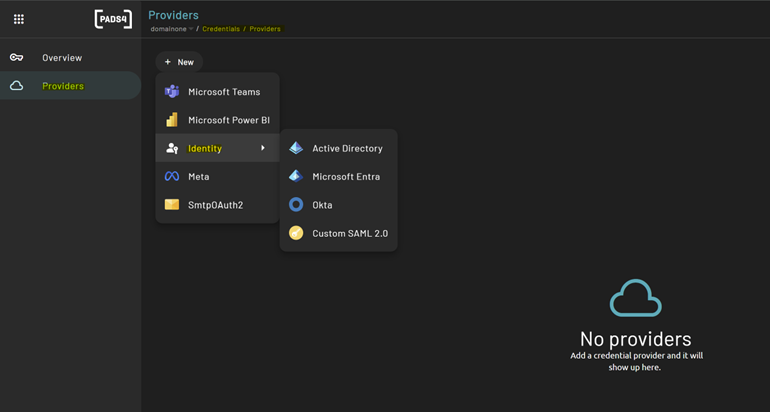Screen dimensions: 770x412
Task: Select Providers in the sidebar
Action: click(x=71, y=86)
